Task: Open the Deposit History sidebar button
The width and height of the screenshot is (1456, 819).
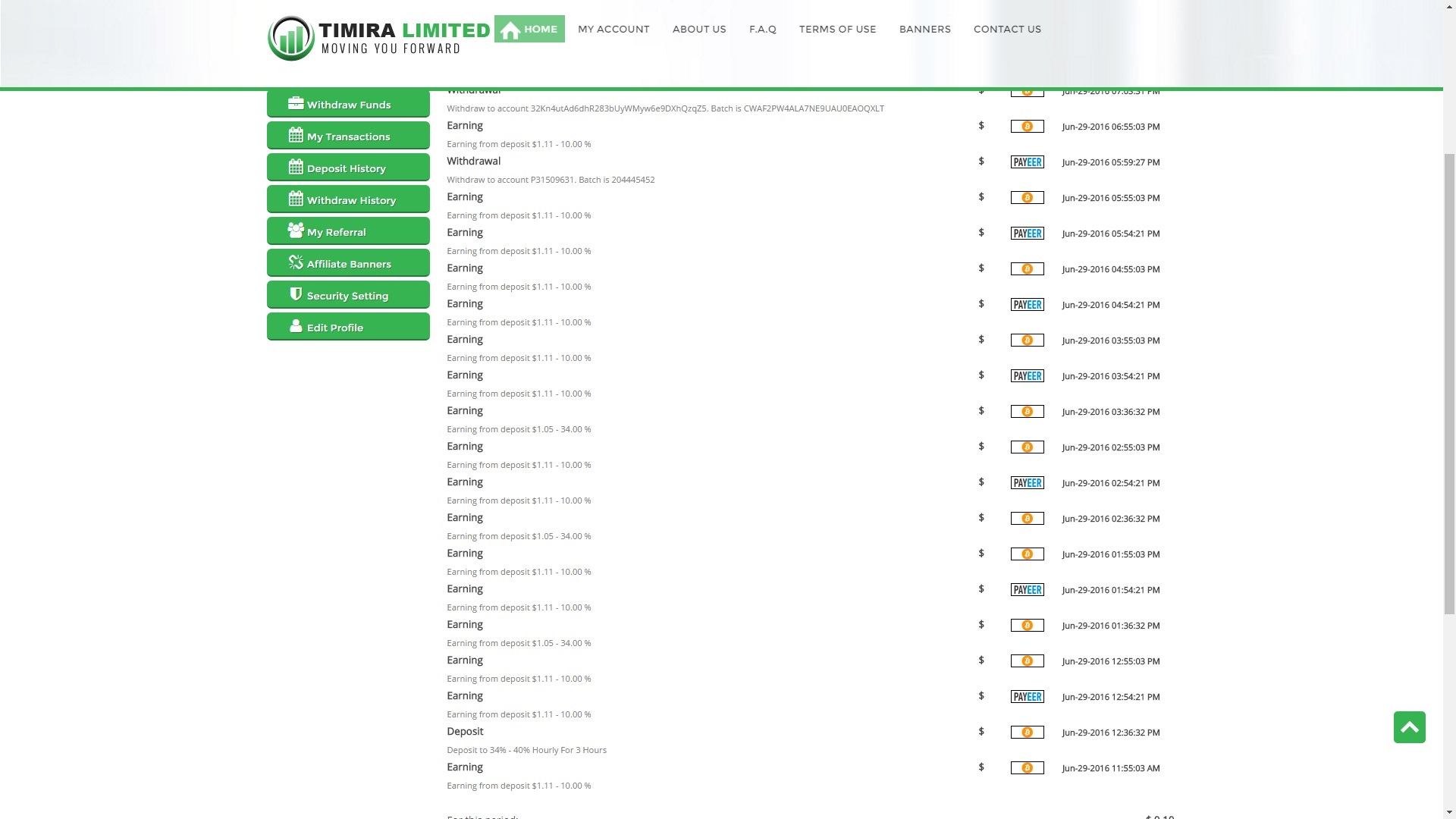Action: click(348, 168)
